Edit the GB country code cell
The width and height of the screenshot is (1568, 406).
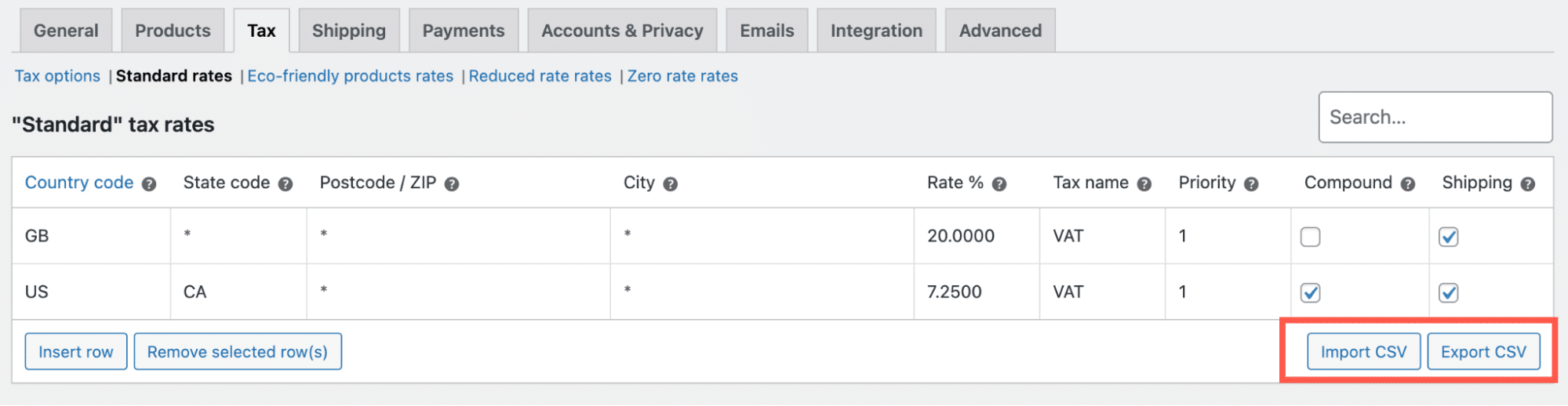pyautogui.click(x=92, y=236)
